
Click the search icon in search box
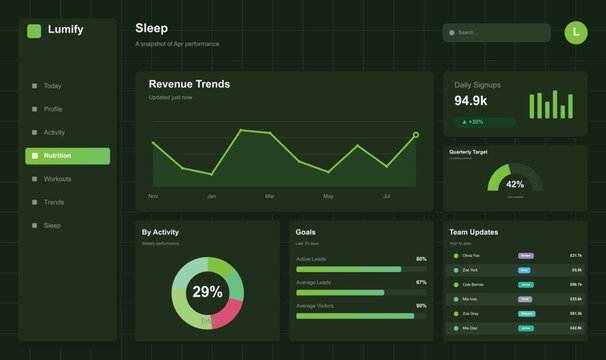tap(452, 33)
